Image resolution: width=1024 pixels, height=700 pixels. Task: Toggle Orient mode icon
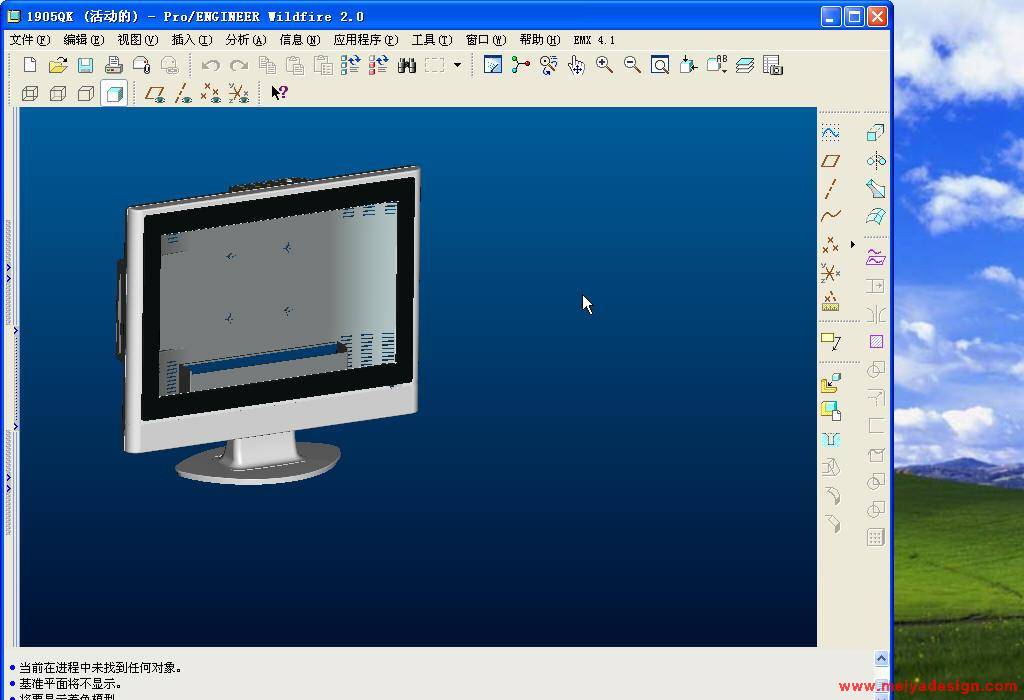549,65
